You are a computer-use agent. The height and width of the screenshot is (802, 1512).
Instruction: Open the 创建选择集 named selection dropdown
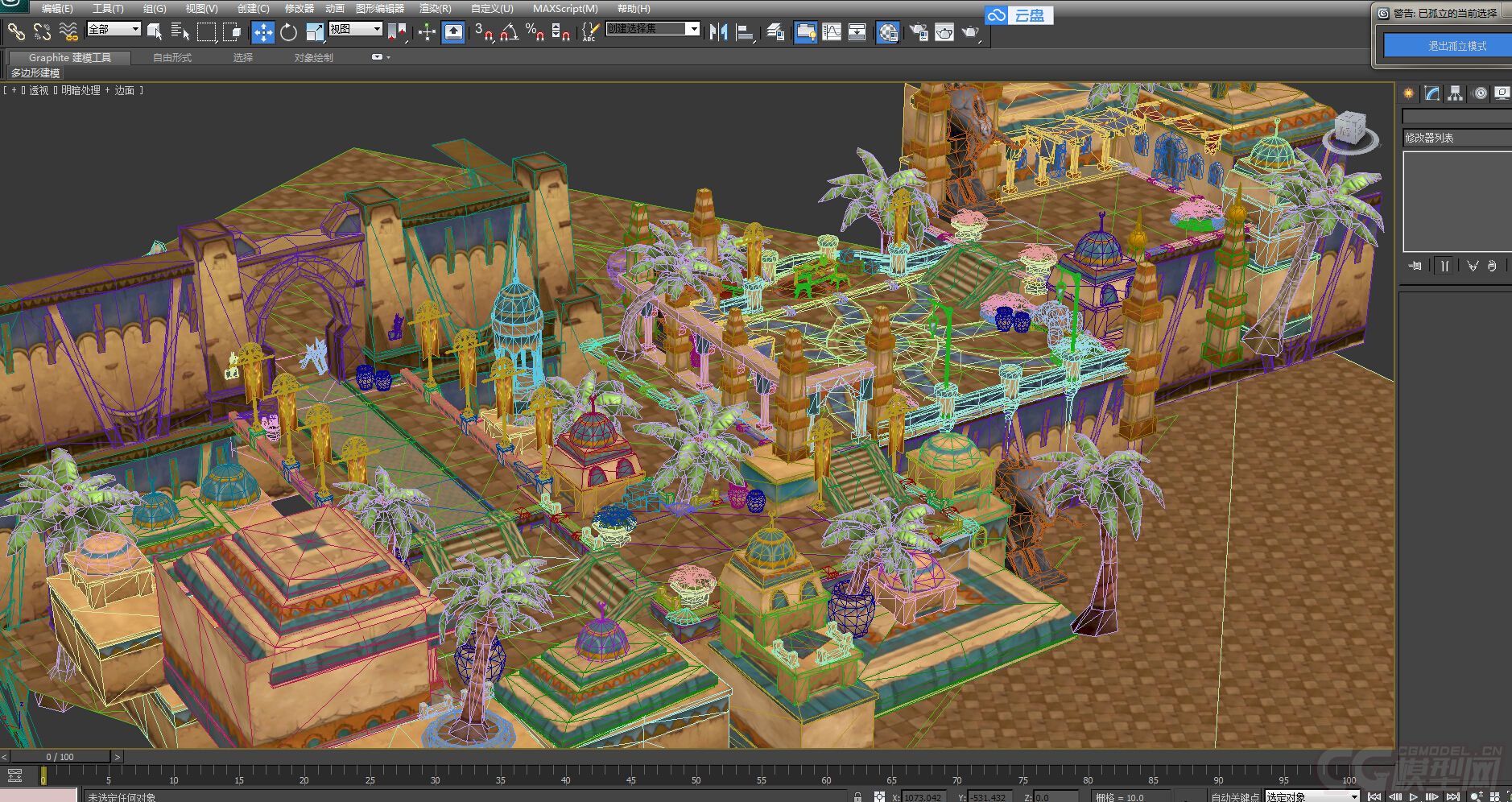coord(653,29)
